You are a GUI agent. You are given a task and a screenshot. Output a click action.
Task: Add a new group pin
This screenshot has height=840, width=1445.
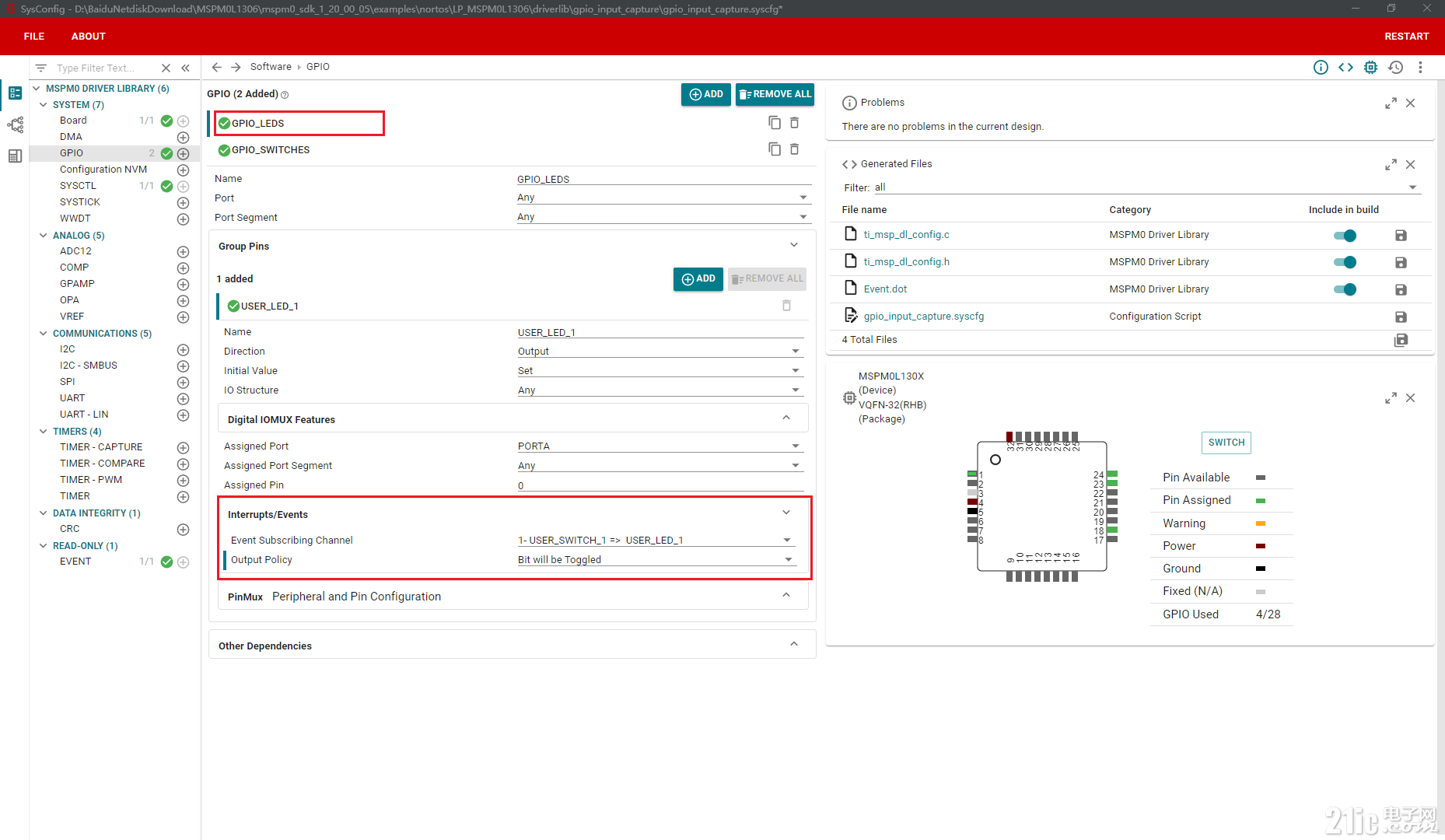(x=698, y=278)
